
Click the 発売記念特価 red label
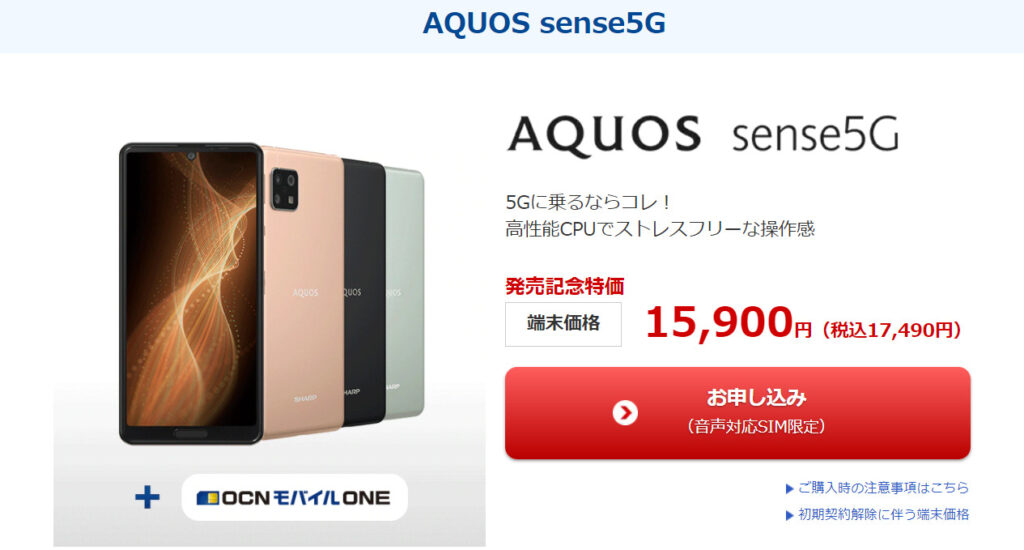[564, 286]
